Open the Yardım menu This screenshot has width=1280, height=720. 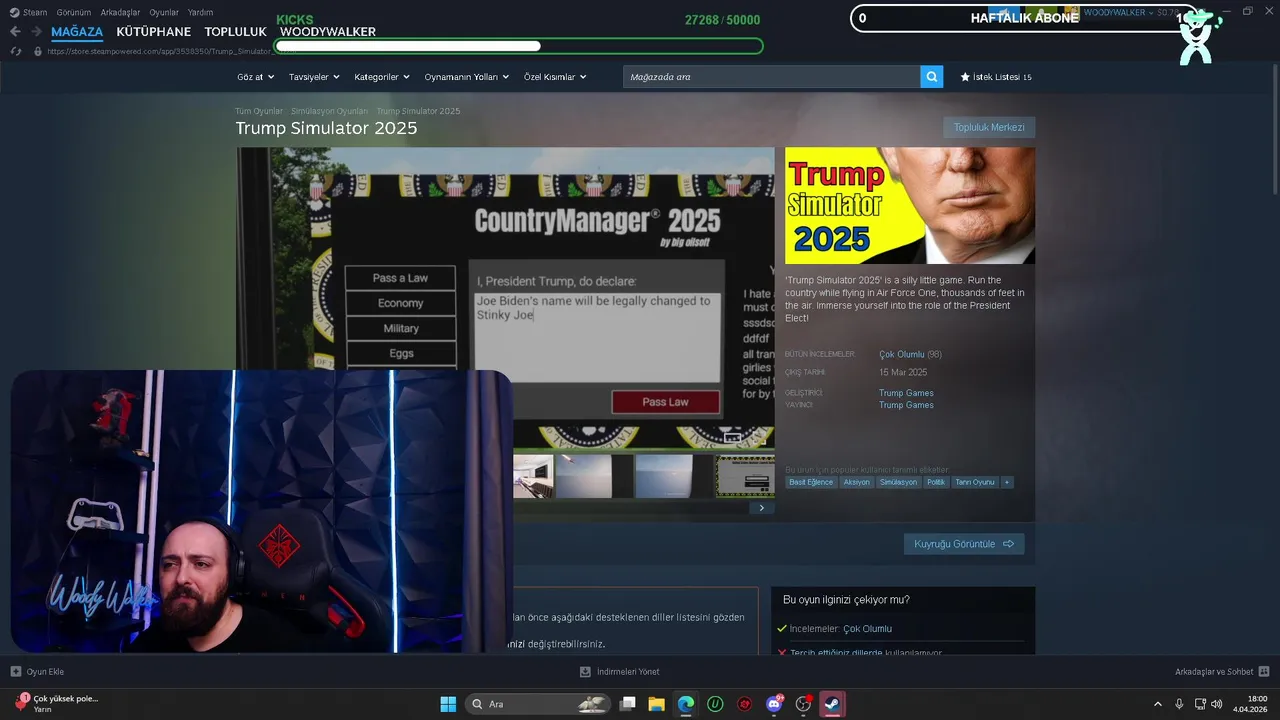[200, 12]
